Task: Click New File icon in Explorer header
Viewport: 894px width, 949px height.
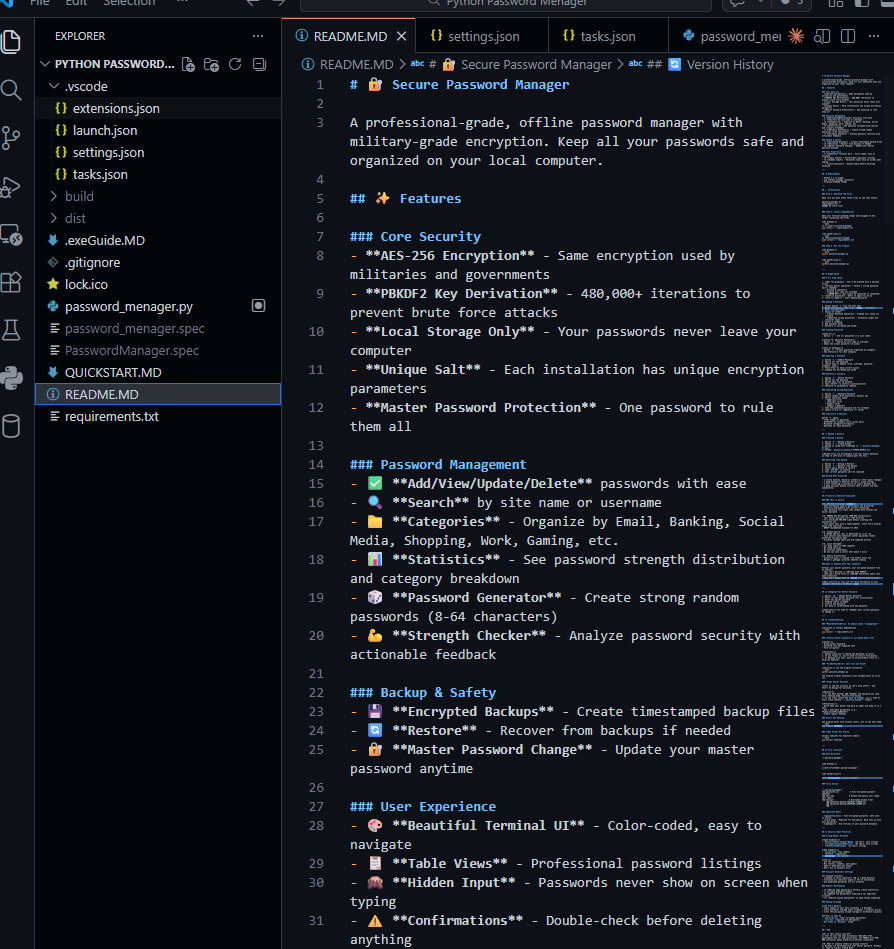Action: tap(188, 64)
